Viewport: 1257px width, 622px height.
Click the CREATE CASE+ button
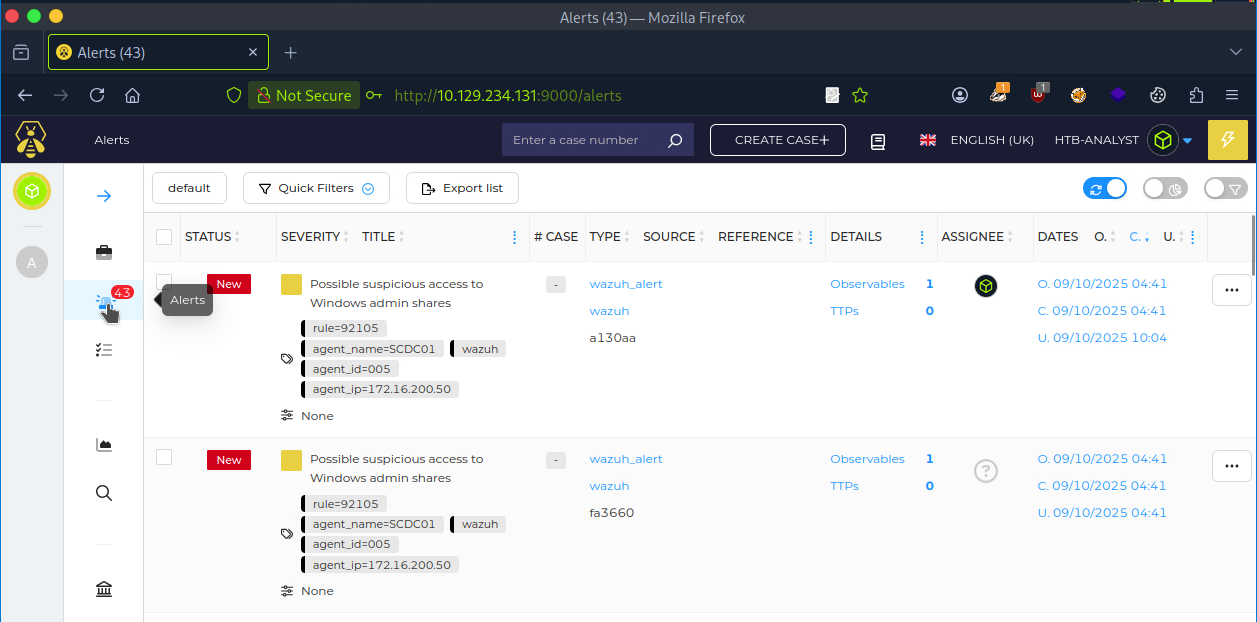click(x=777, y=140)
